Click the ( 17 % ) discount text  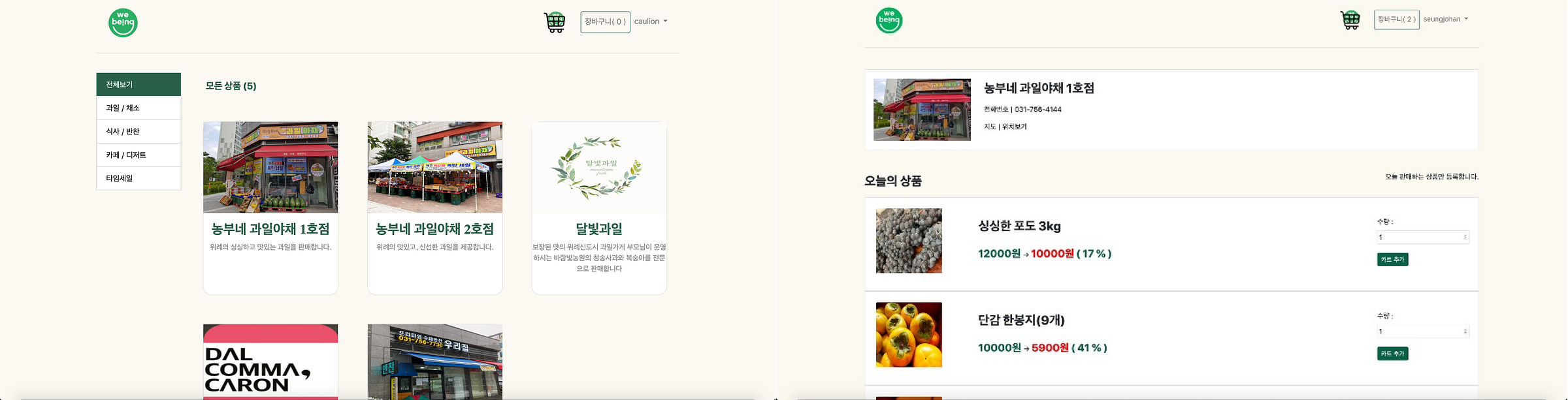[x=1094, y=254]
